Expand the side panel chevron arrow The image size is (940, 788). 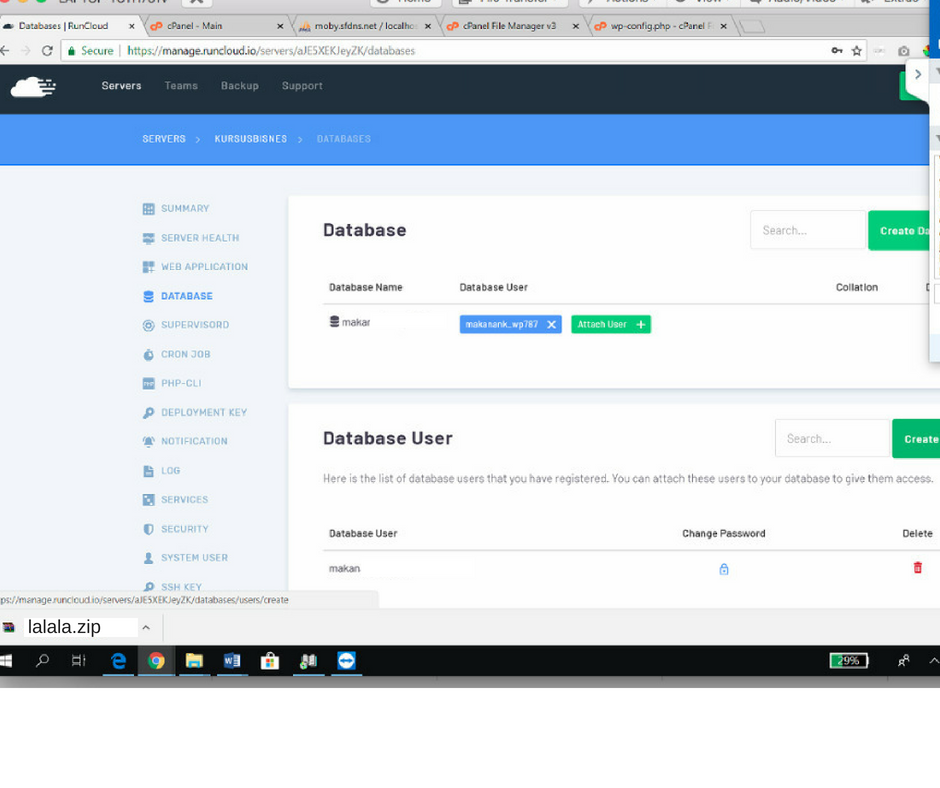(x=917, y=74)
